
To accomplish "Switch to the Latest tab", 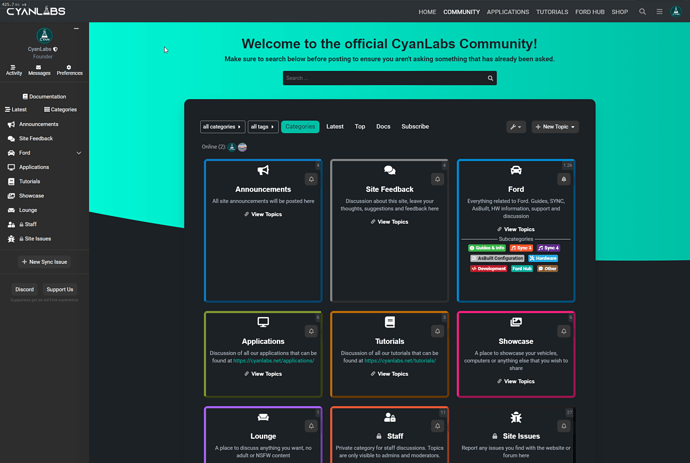I will (x=335, y=127).
